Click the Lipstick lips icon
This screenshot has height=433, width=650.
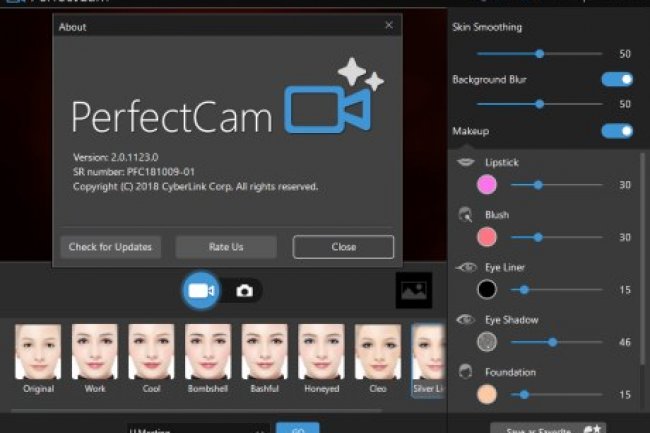tap(466, 162)
